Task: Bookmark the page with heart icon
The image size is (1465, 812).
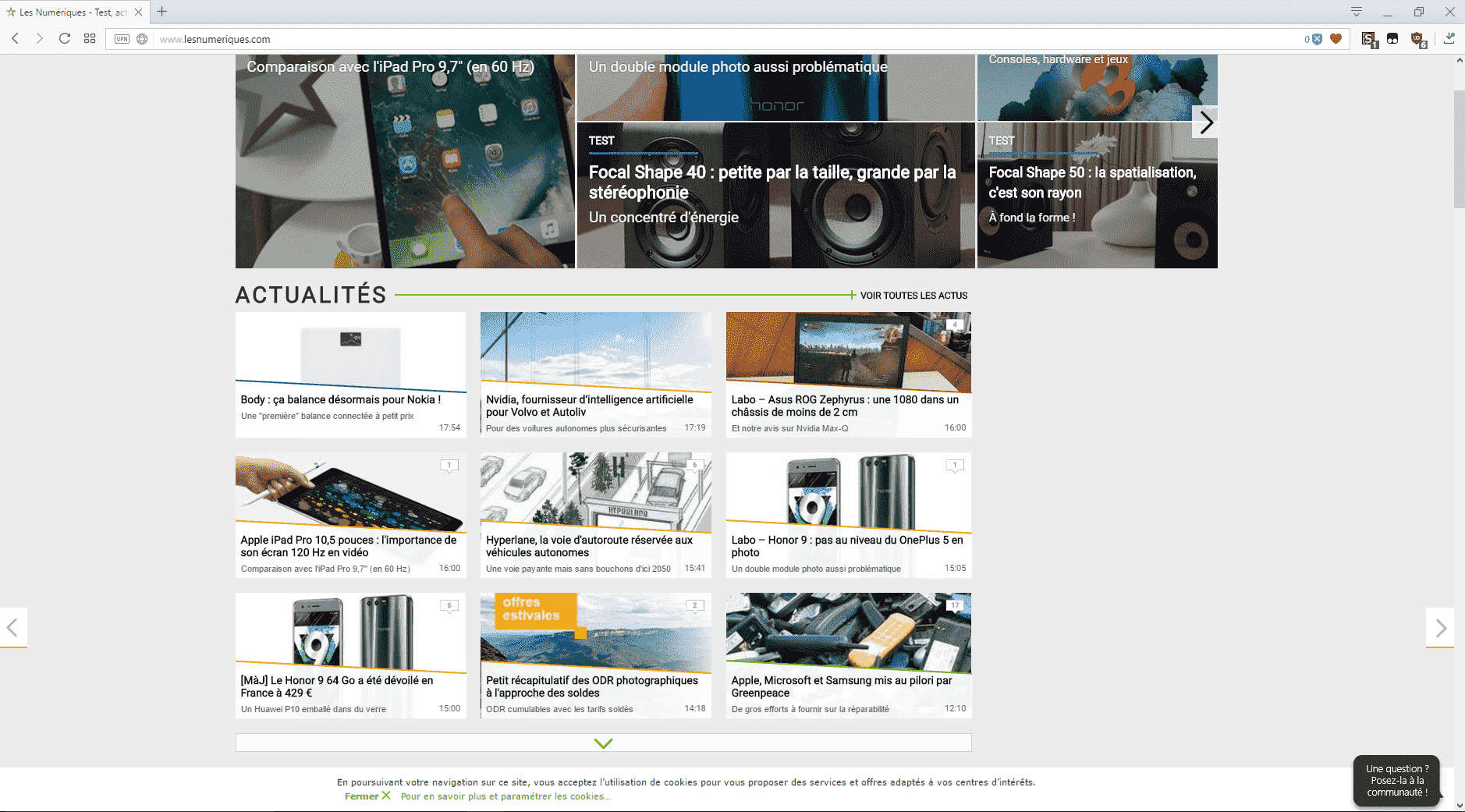Action: (x=1336, y=39)
